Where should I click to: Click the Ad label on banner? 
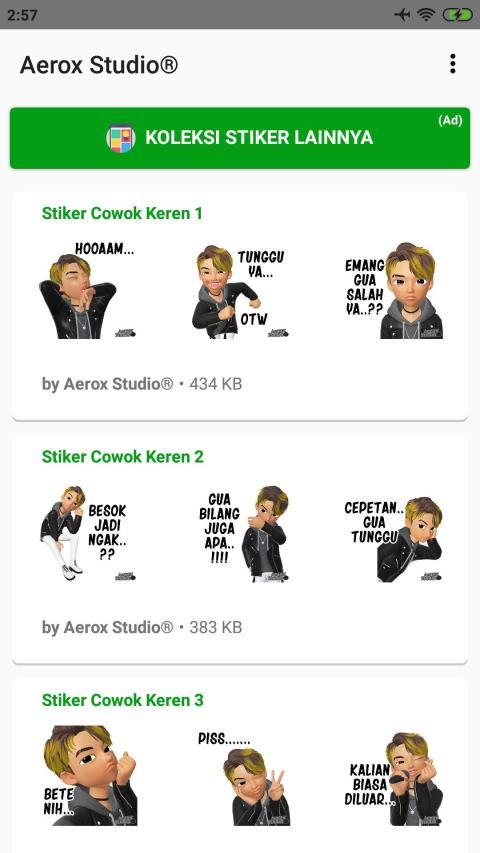coord(450,120)
